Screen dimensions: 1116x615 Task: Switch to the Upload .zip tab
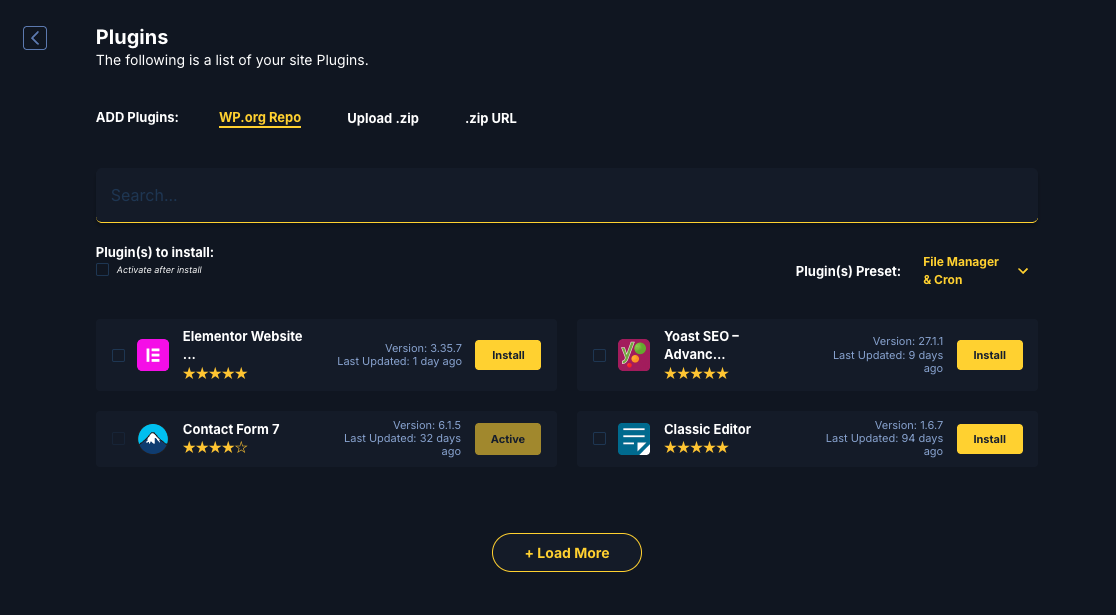(x=383, y=118)
